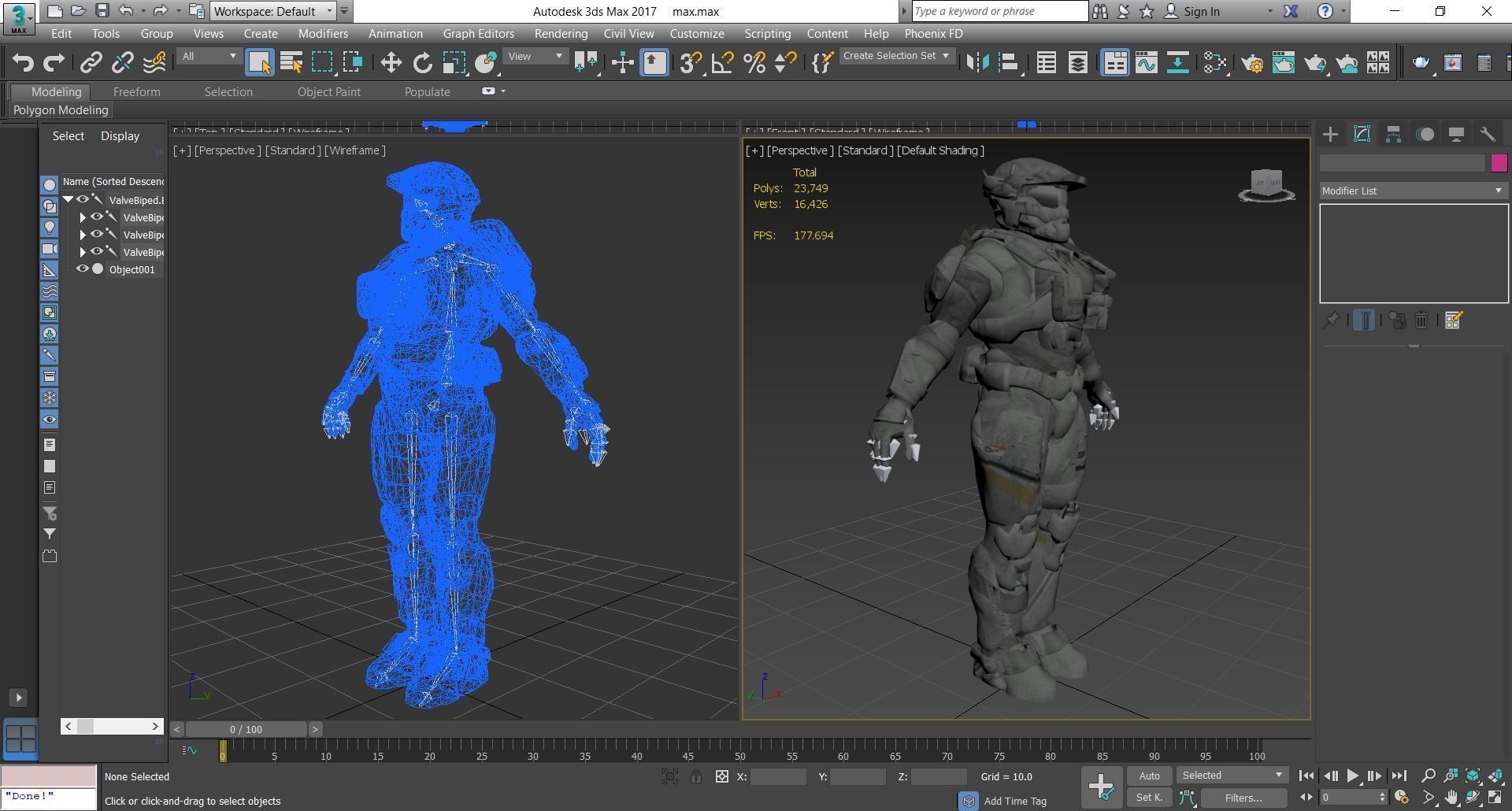Click the Polygon Modeling panel button

tap(61, 110)
